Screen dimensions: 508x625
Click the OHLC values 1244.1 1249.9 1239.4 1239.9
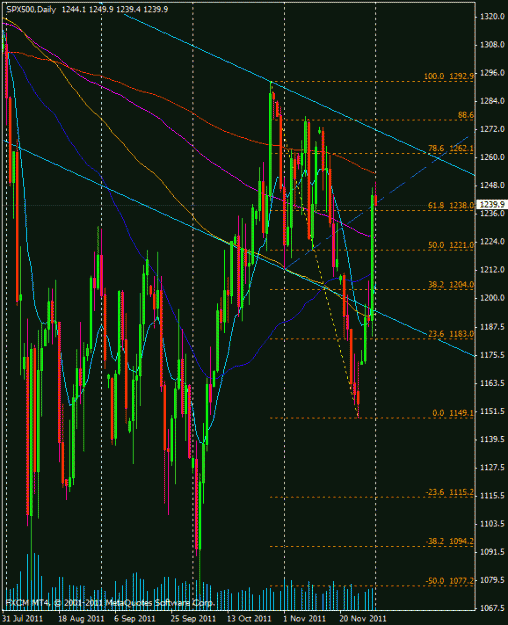(115, 9)
